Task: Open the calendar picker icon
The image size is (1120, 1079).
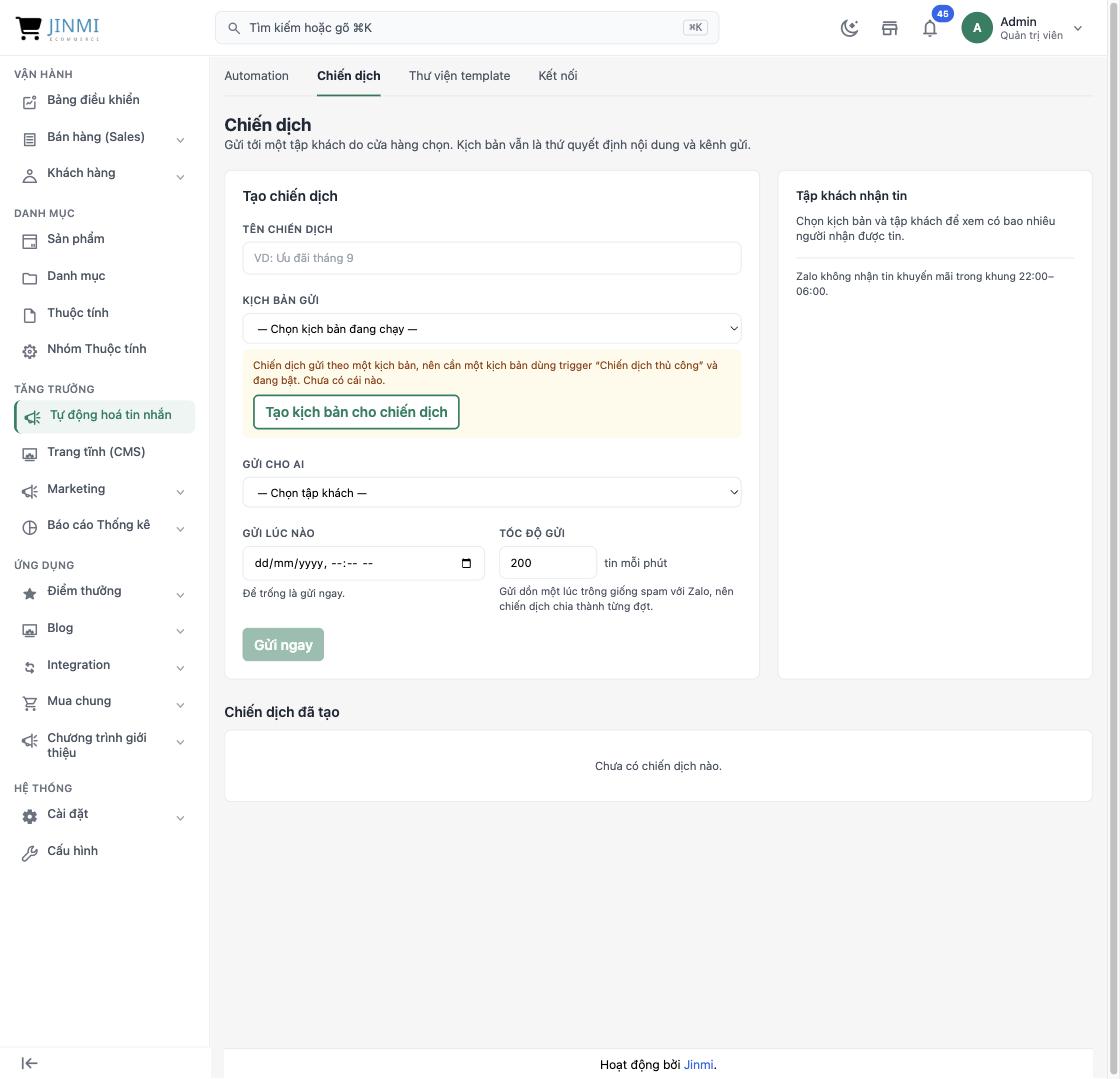Action: coord(466,563)
